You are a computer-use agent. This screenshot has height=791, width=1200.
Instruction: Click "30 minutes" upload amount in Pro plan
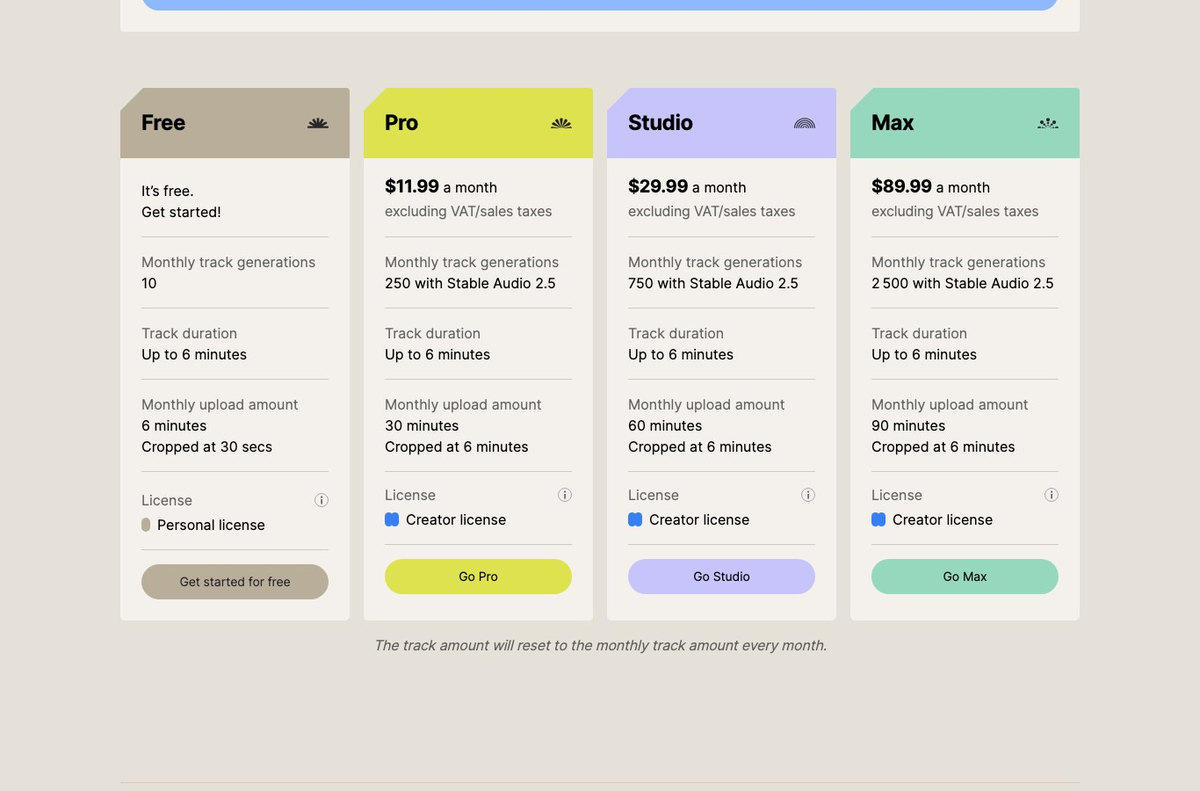click(x=422, y=426)
